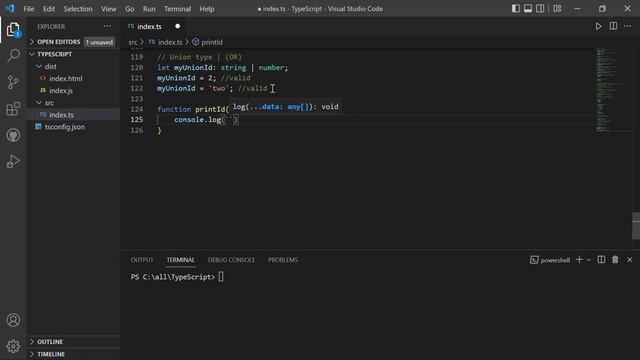Create a new terminal with plus icon
The height and width of the screenshot is (360, 640).
579,260
